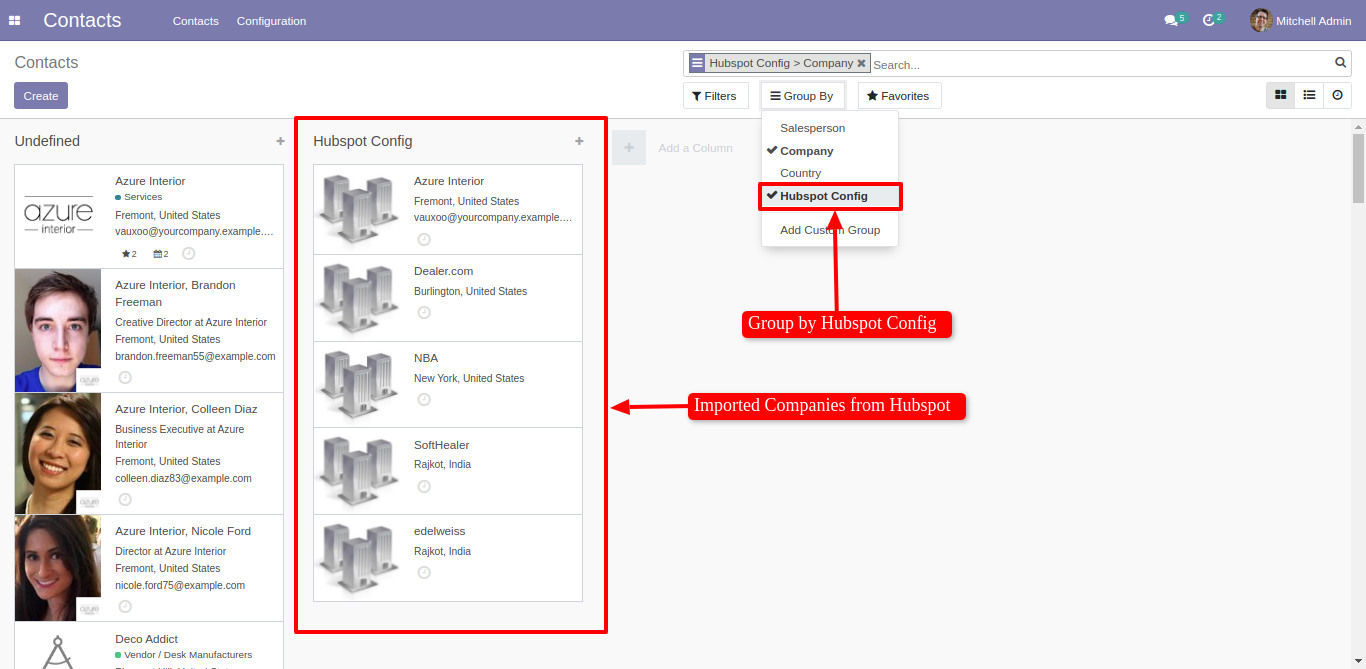The height and width of the screenshot is (669, 1366).
Task: Click Add a Column
Action: (x=695, y=148)
